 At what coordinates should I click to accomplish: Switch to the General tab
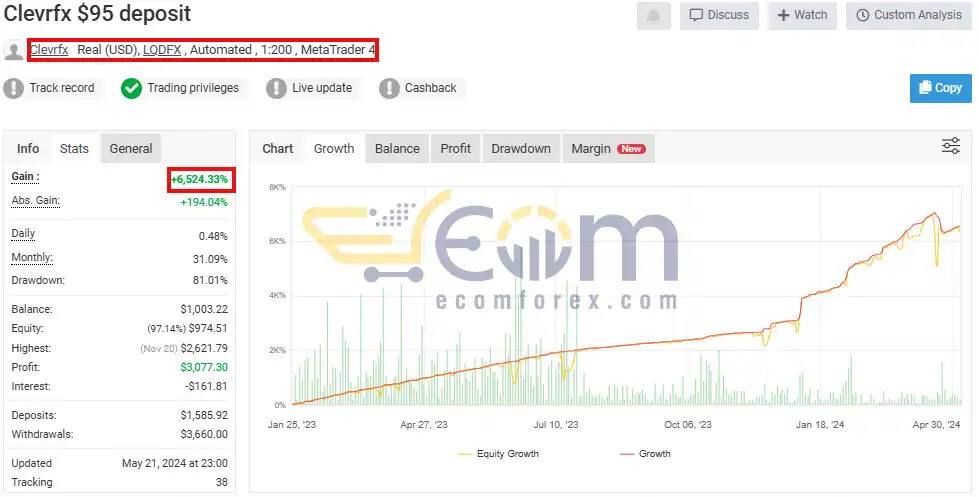(131, 149)
